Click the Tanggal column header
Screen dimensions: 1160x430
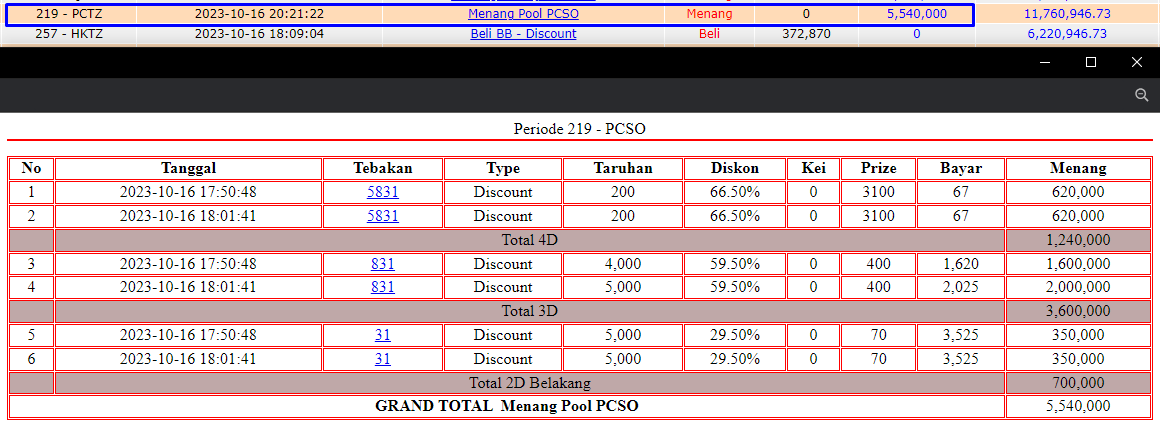tap(189, 169)
